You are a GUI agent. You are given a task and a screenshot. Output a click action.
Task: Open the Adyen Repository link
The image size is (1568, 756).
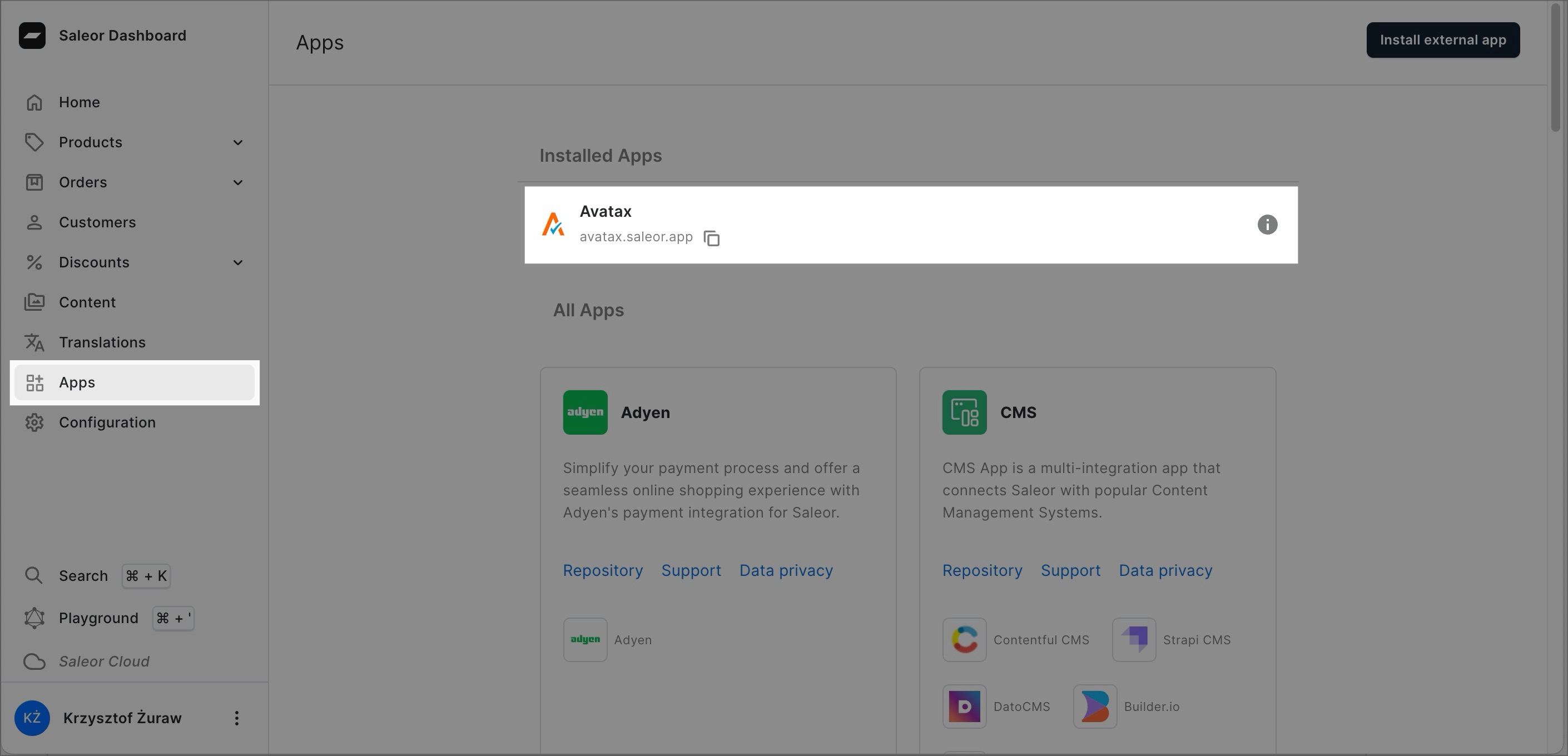click(x=603, y=570)
